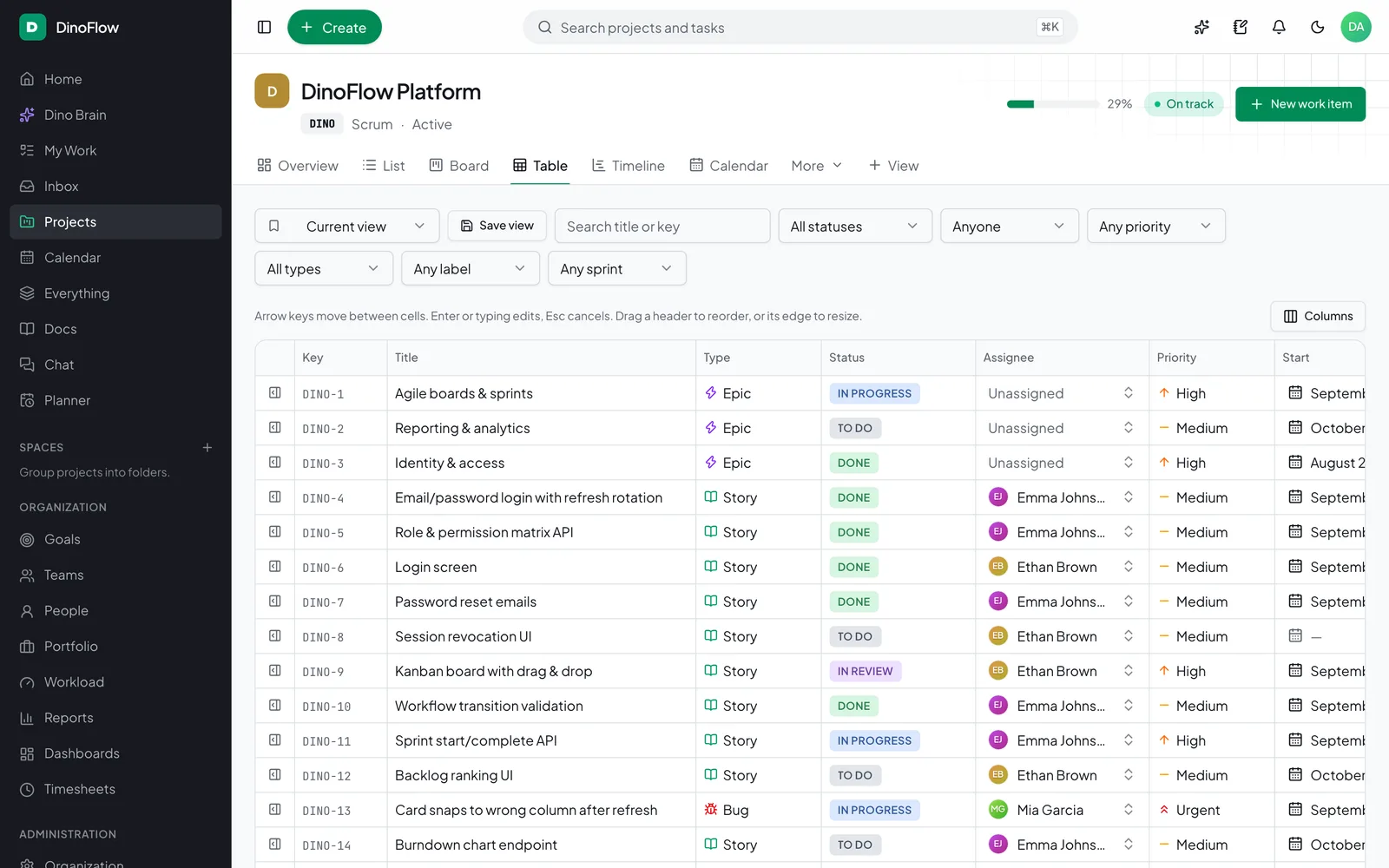
Task: Focus the Search projects and tasks field
Action: coord(800,27)
